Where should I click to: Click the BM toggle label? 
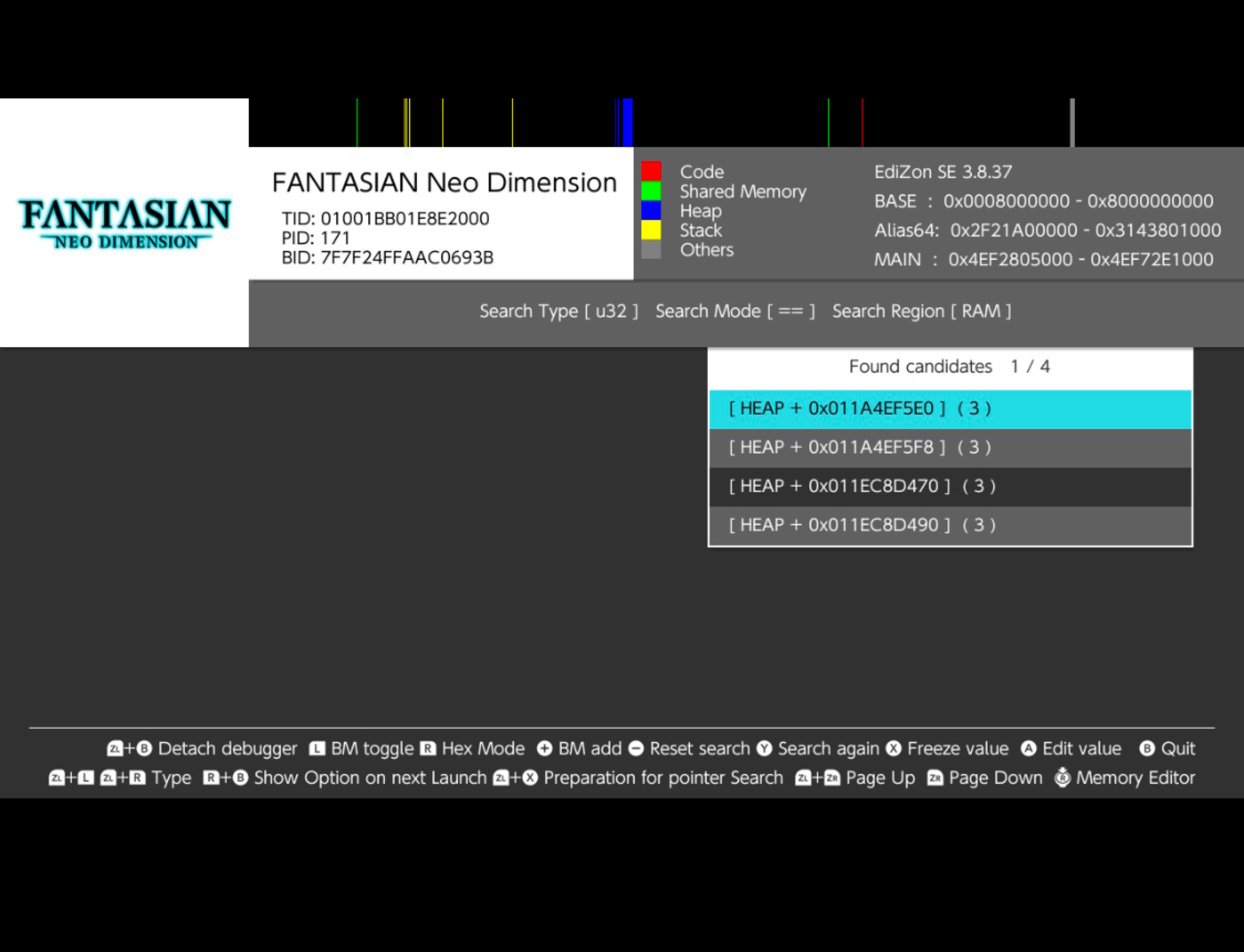click(x=372, y=749)
